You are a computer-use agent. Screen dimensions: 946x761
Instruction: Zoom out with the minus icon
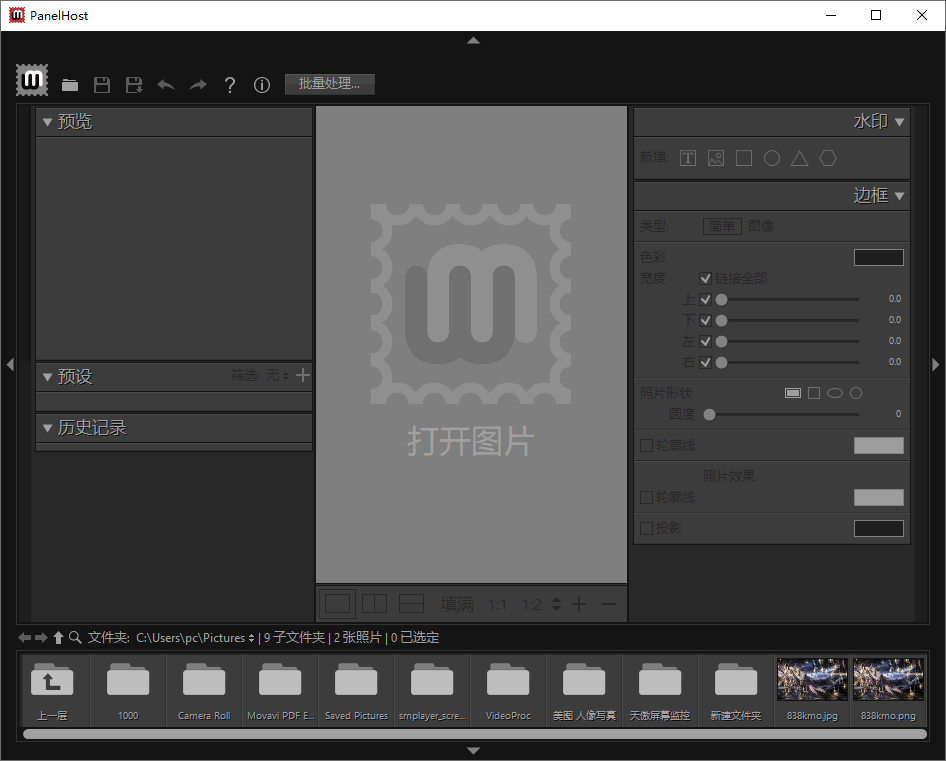click(x=609, y=604)
